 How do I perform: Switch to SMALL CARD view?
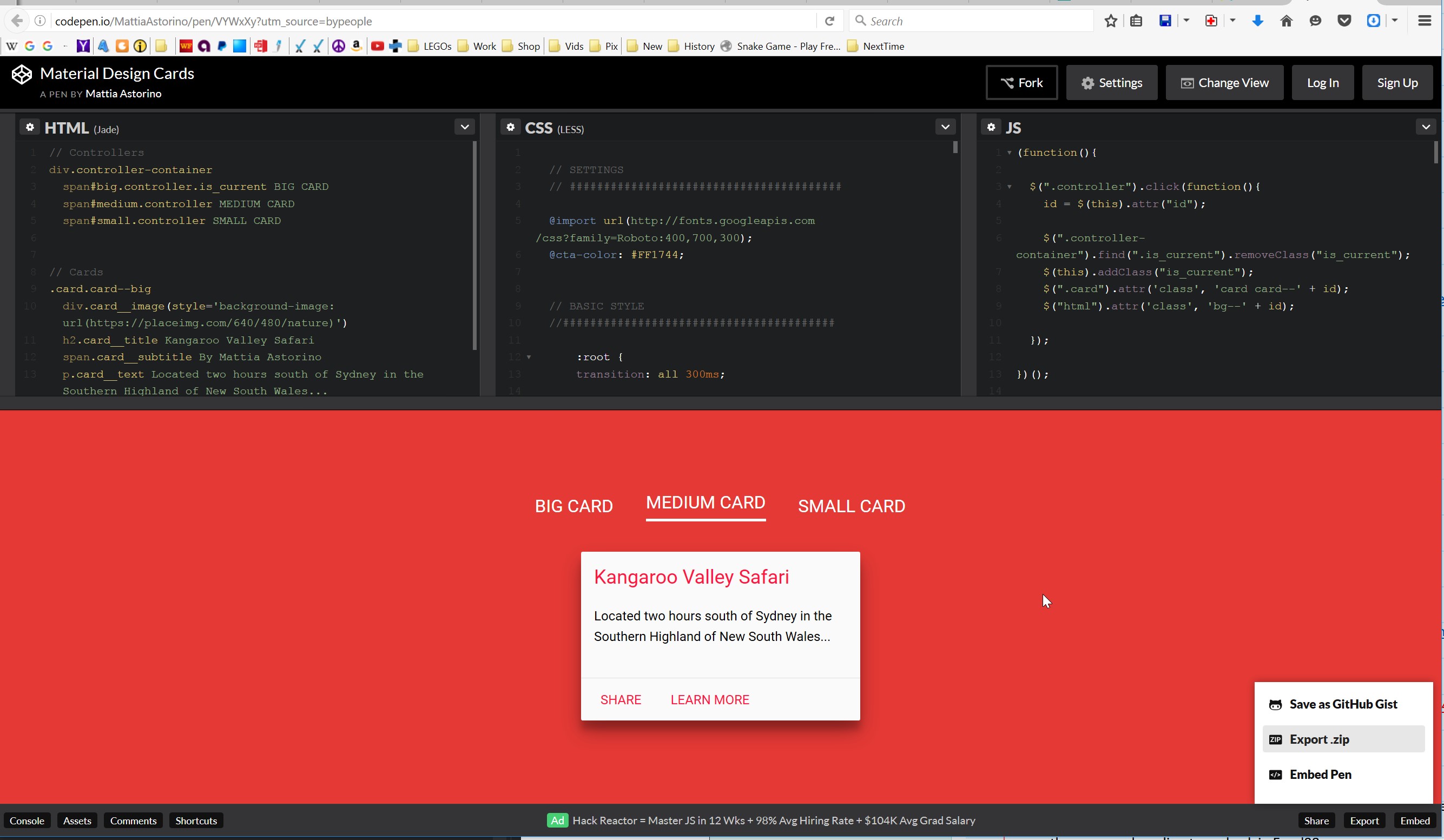(852, 506)
